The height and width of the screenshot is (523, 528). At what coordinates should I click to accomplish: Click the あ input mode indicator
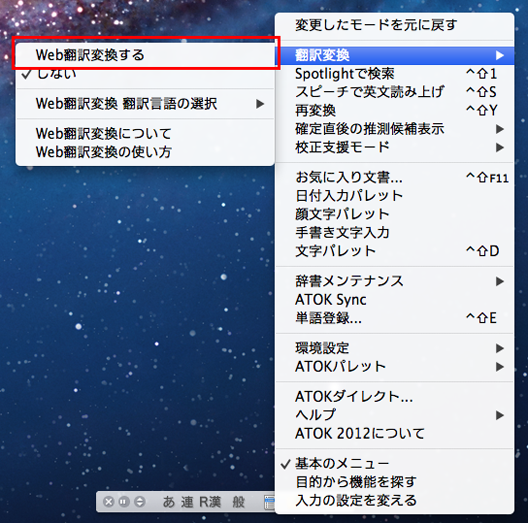[169, 502]
